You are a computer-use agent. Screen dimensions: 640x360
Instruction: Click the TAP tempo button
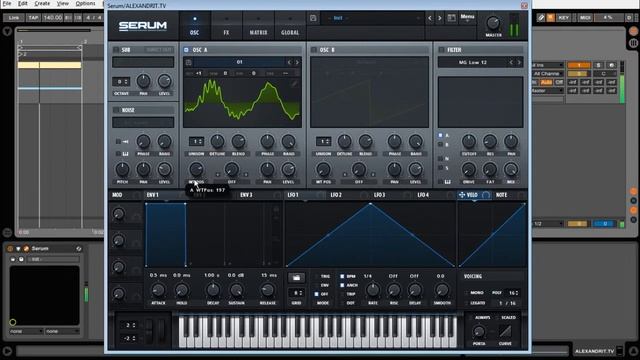[33, 18]
